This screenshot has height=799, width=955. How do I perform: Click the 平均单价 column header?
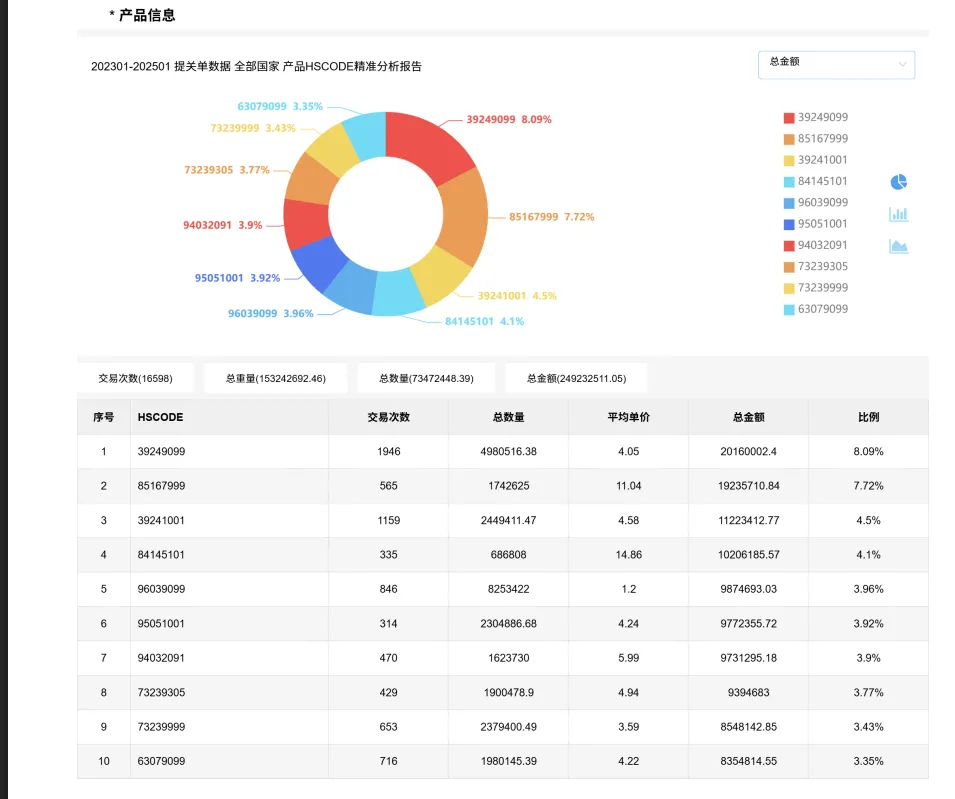[x=628, y=417]
